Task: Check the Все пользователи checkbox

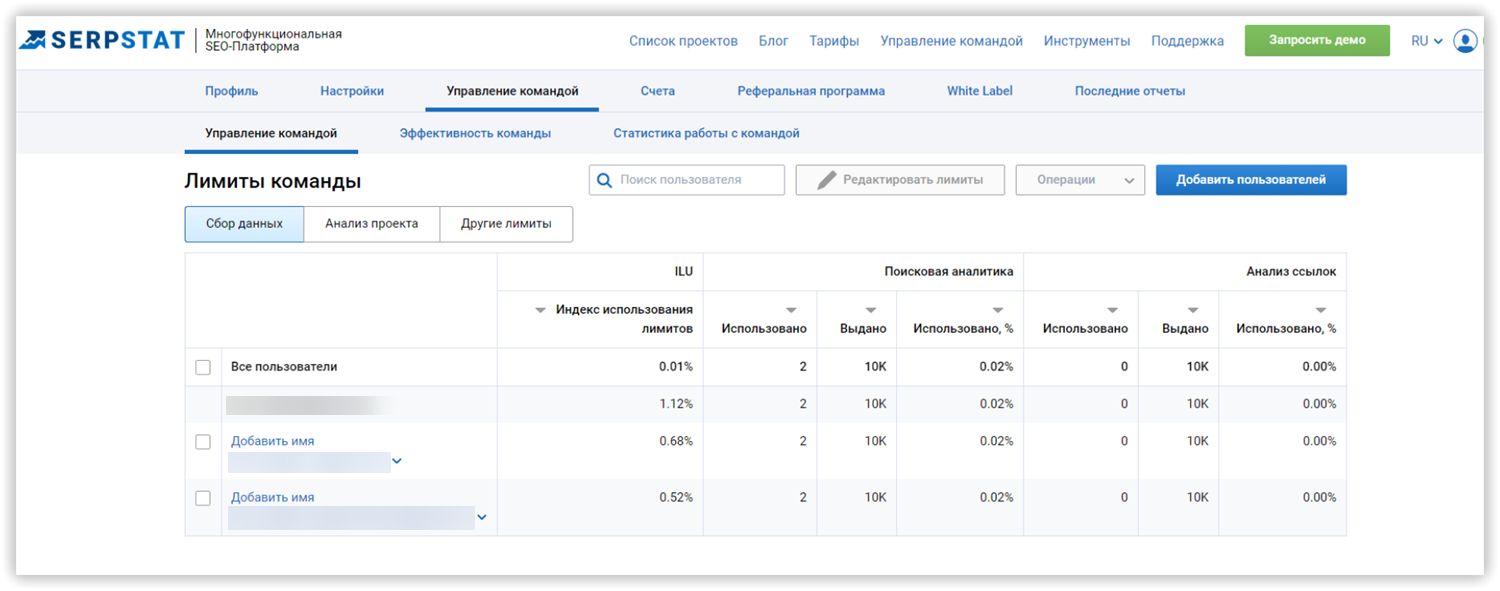Action: (203, 367)
